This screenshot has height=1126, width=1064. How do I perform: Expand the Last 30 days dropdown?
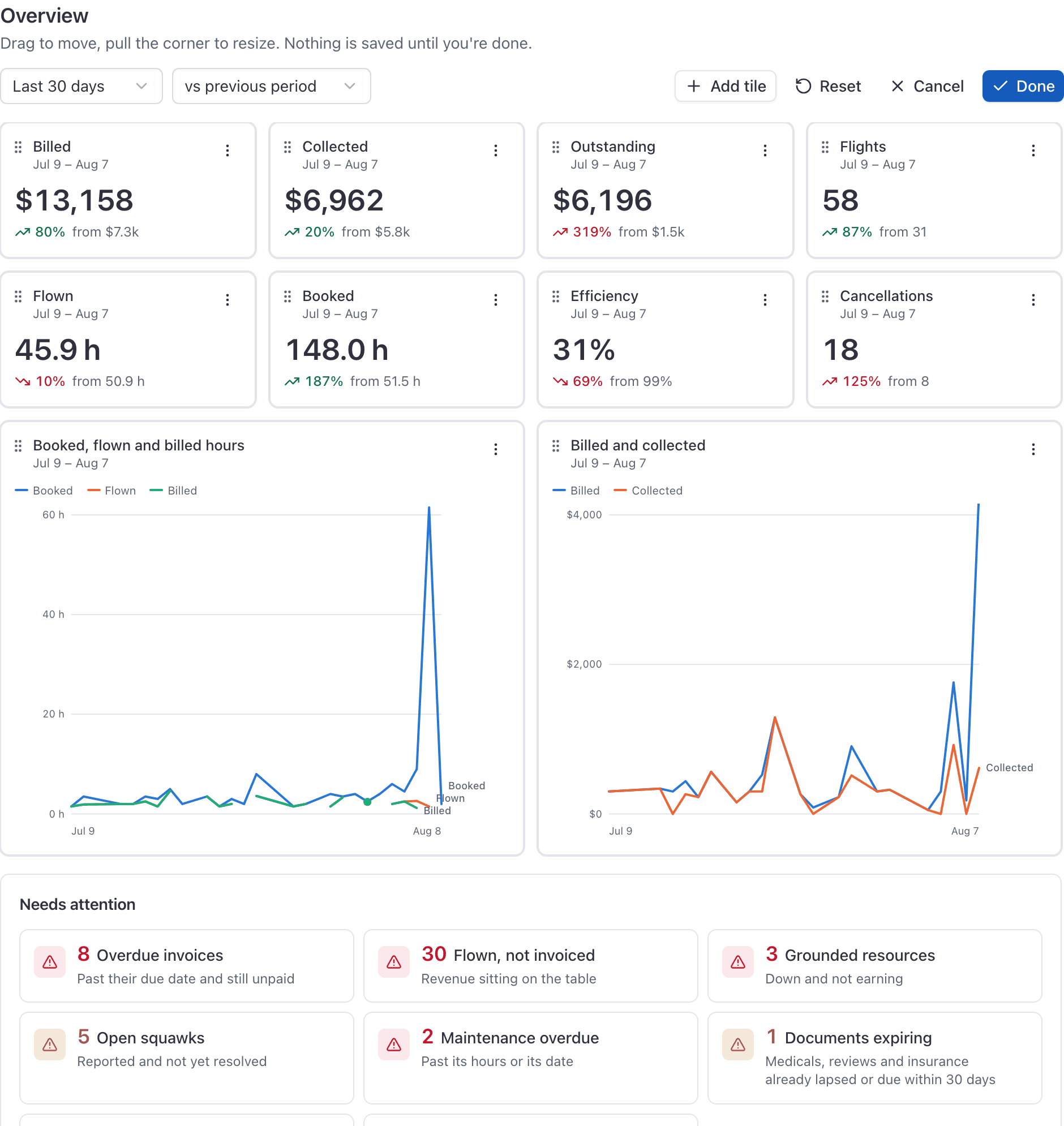point(81,86)
